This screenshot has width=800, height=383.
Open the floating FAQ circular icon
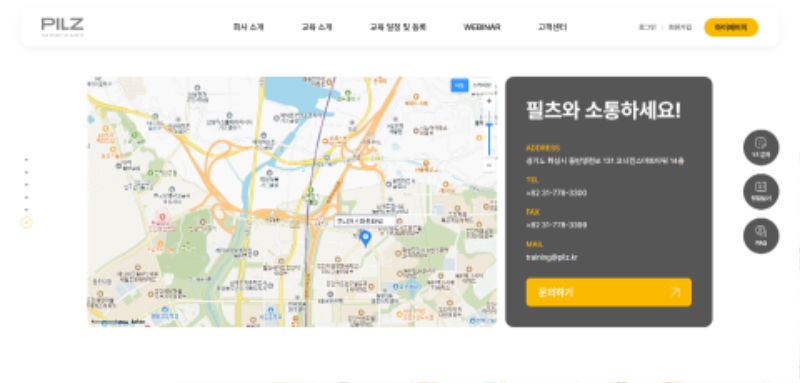tap(761, 236)
